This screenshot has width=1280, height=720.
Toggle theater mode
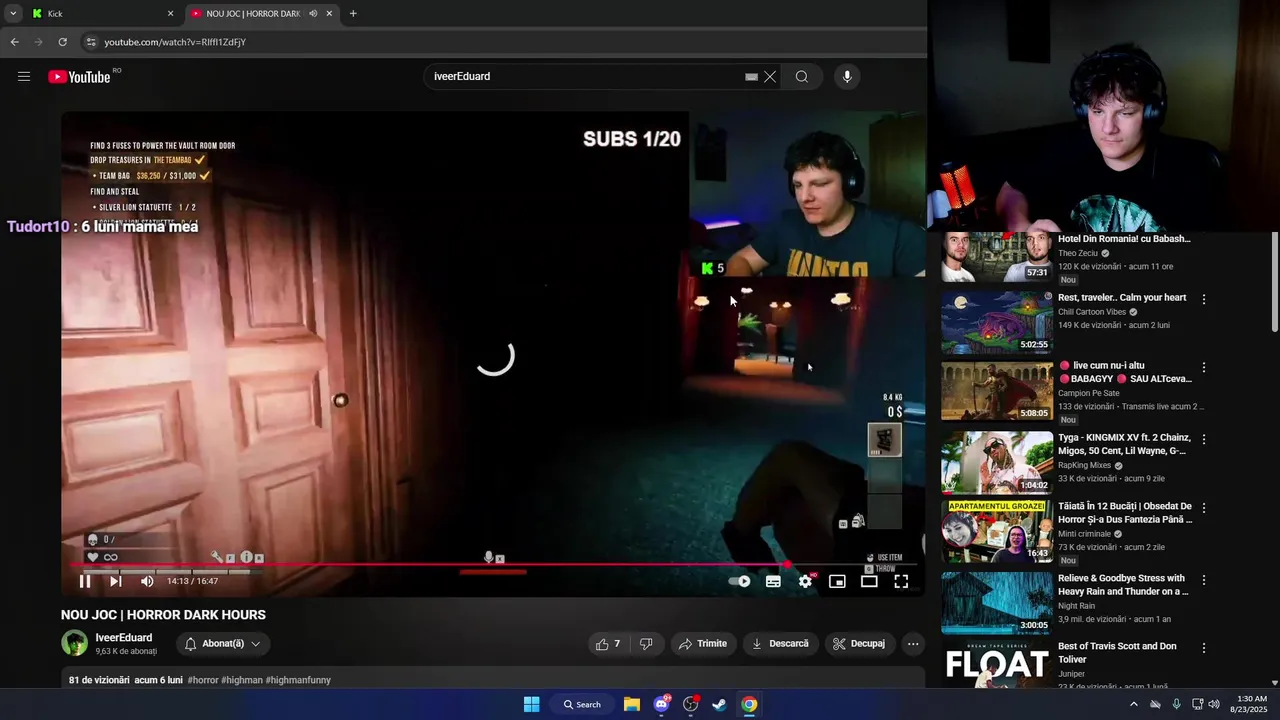[869, 581]
